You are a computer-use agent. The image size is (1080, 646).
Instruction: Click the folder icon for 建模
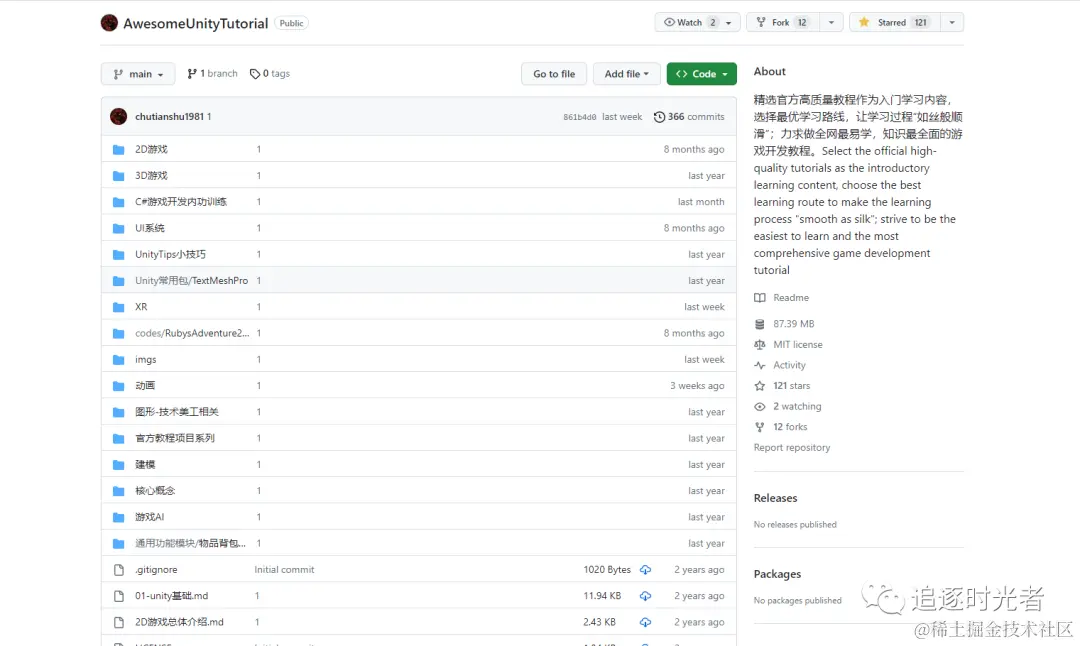point(118,465)
